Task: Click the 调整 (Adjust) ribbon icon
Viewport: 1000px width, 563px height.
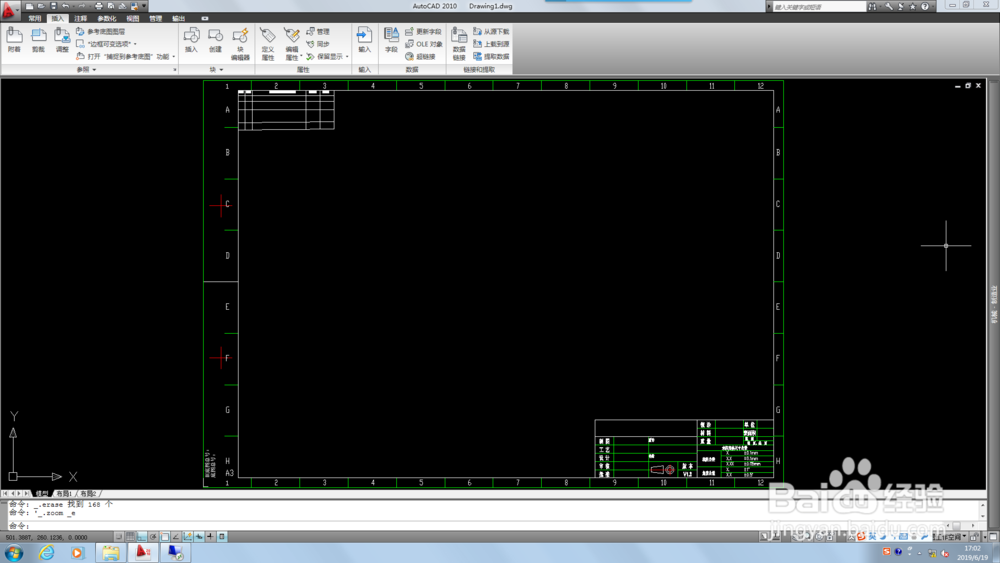Action: click(x=62, y=40)
